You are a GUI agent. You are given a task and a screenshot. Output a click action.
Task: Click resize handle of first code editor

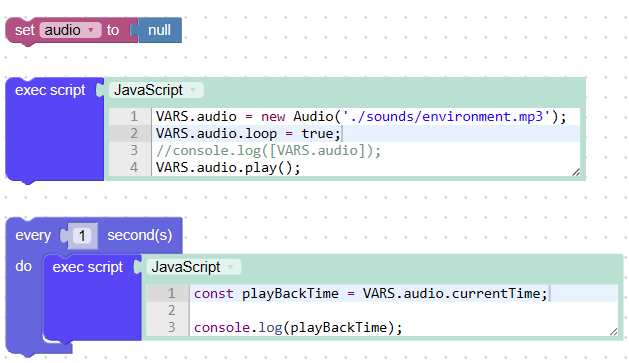click(576, 172)
